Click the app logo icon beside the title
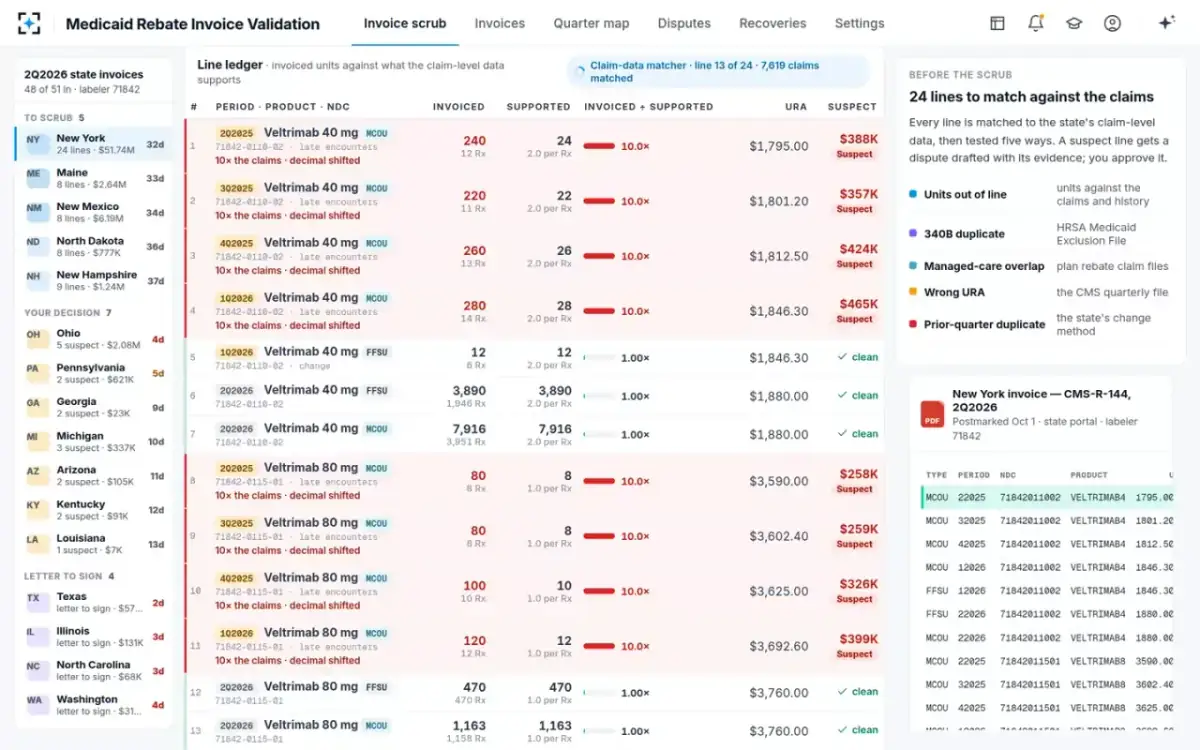Viewport: 1200px width, 750px height. point(29,23)
